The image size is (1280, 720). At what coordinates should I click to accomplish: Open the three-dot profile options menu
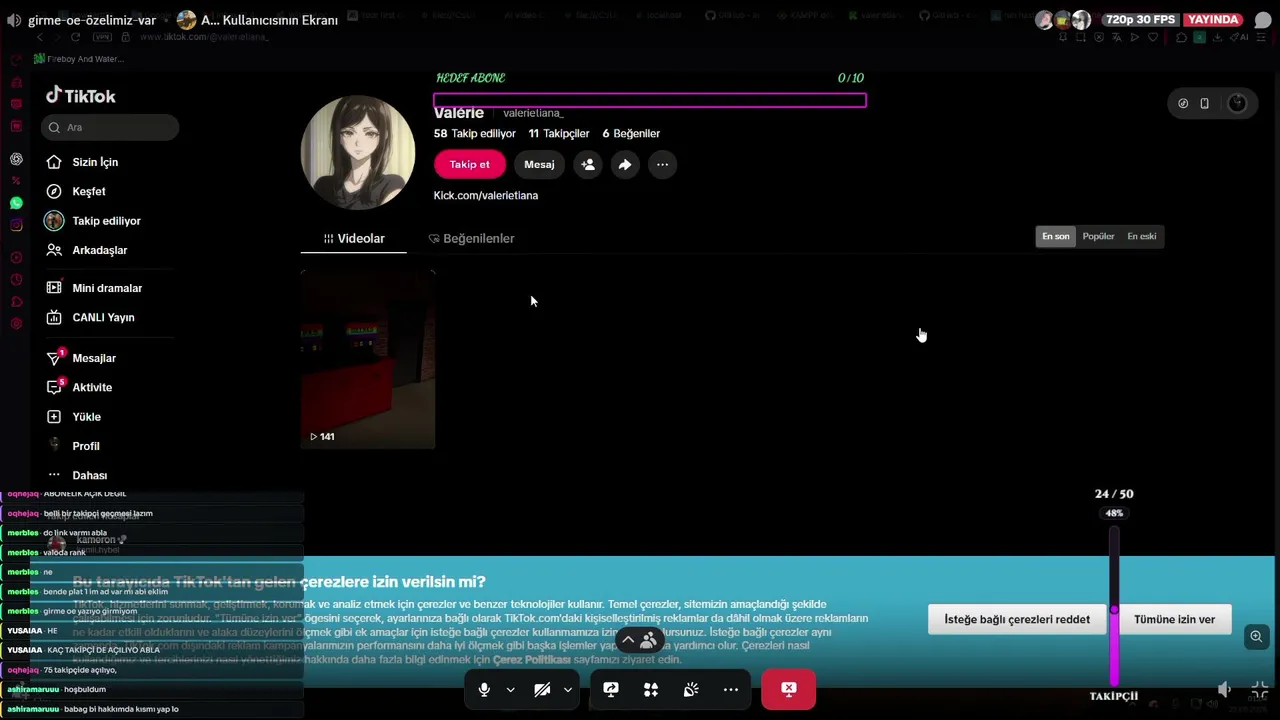click(x=662, y=165)
